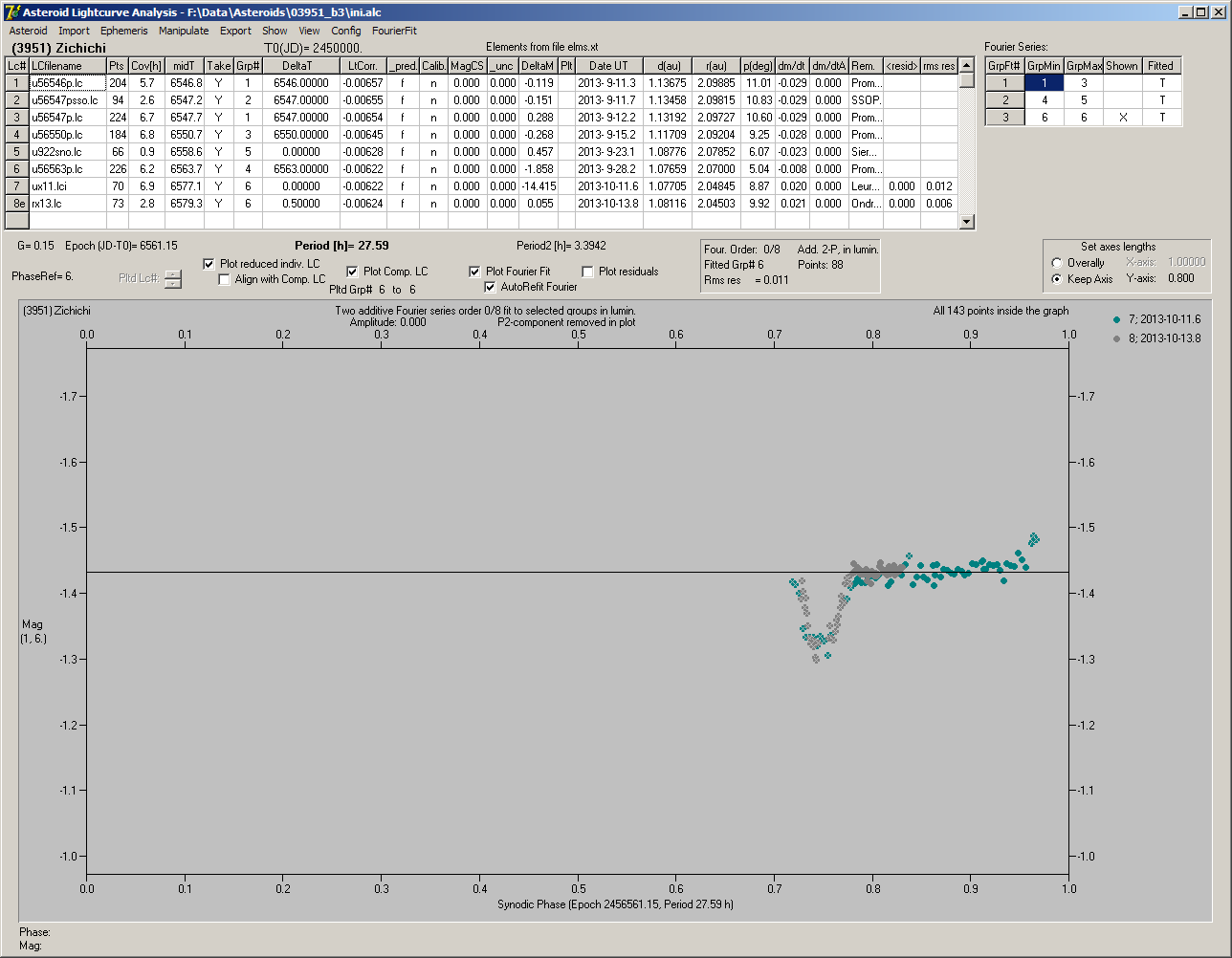1232x958 pixels.
Task: Open the View menu
Action: (x=309, y=31)
